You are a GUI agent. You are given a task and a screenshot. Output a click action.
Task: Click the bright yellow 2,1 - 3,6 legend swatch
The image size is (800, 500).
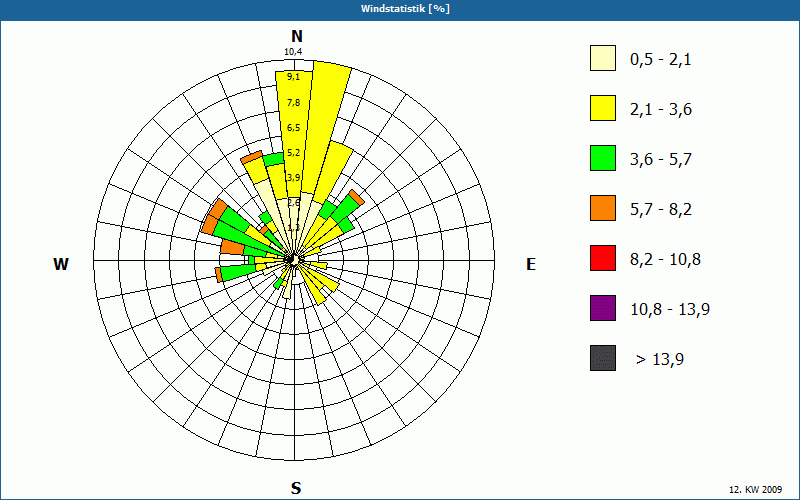[x=603, y=108]
